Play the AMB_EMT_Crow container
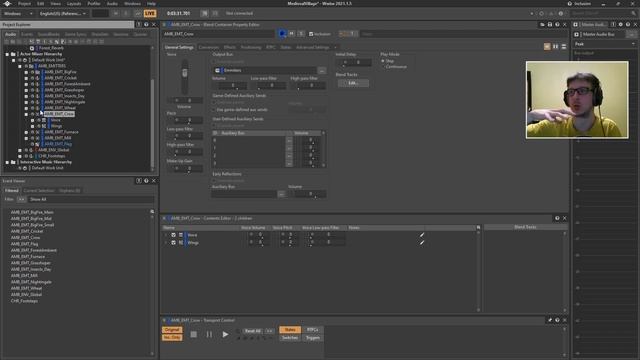 pyautogui.click(x=225, y=334)
